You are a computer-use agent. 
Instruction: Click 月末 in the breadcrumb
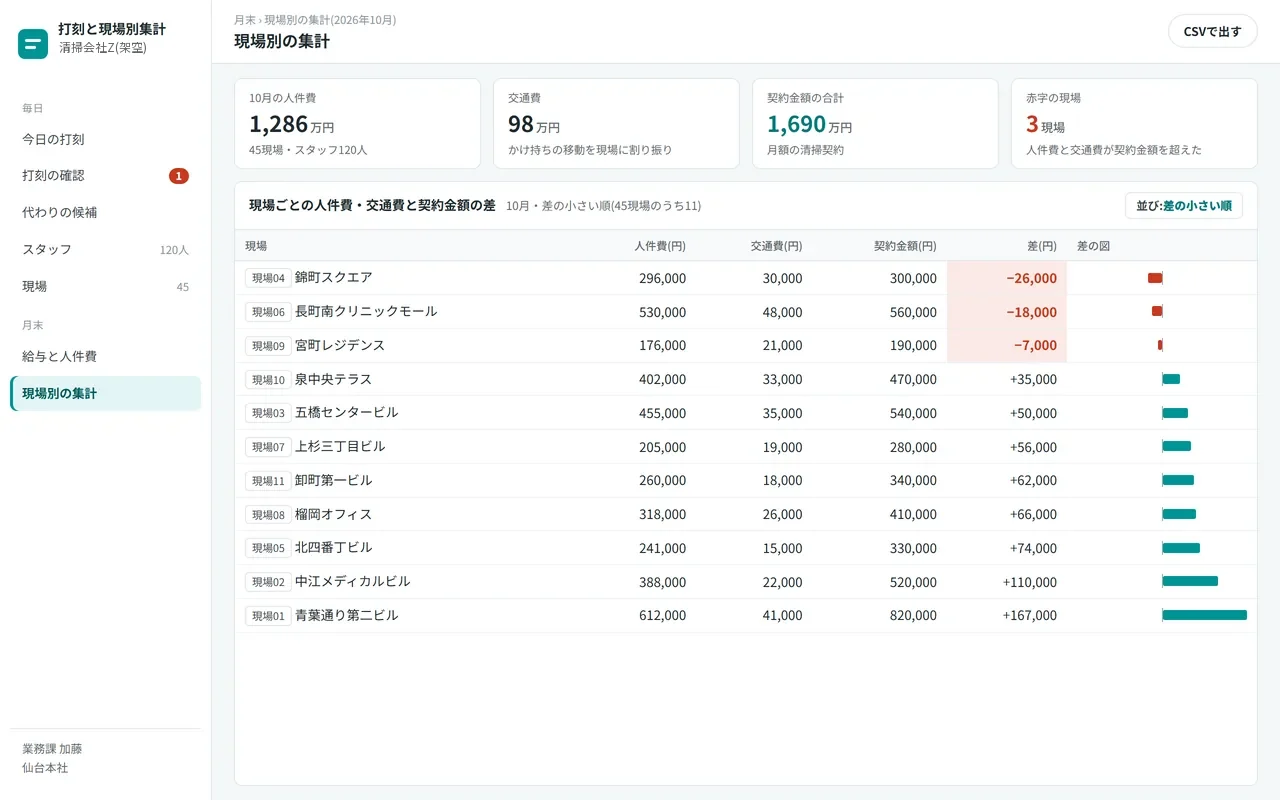point(245,20)
